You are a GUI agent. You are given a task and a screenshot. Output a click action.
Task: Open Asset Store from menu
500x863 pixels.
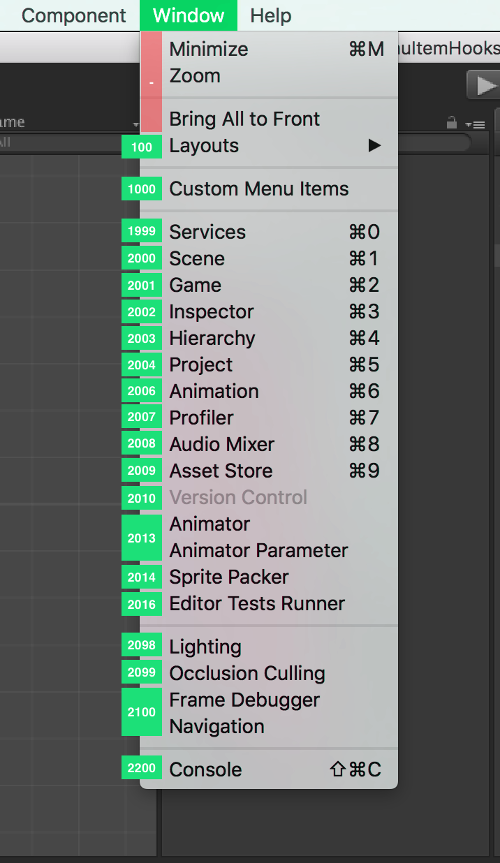tap(269, 471)
